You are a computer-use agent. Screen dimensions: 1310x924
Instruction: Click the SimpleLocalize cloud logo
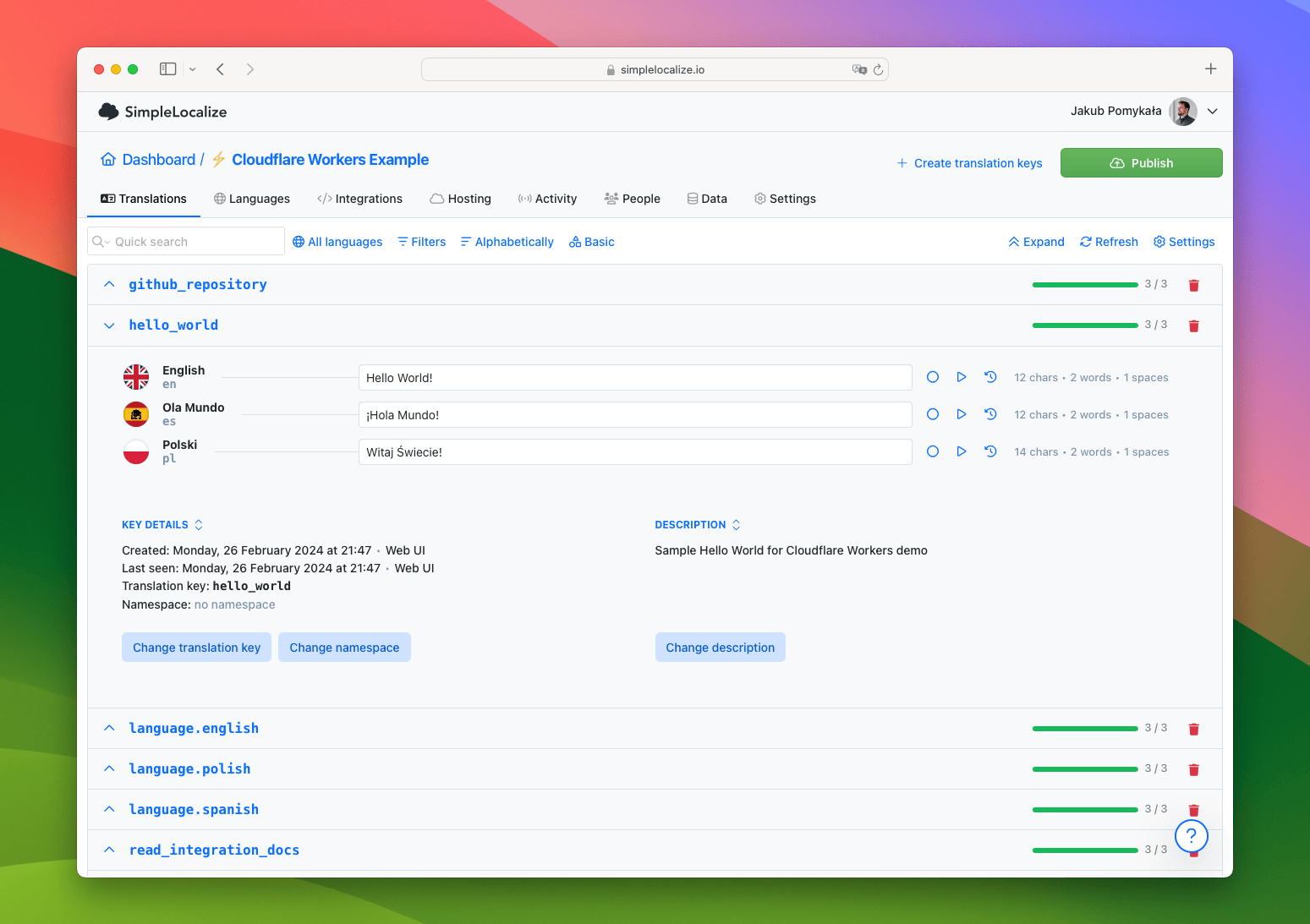[x=108, y=112]
